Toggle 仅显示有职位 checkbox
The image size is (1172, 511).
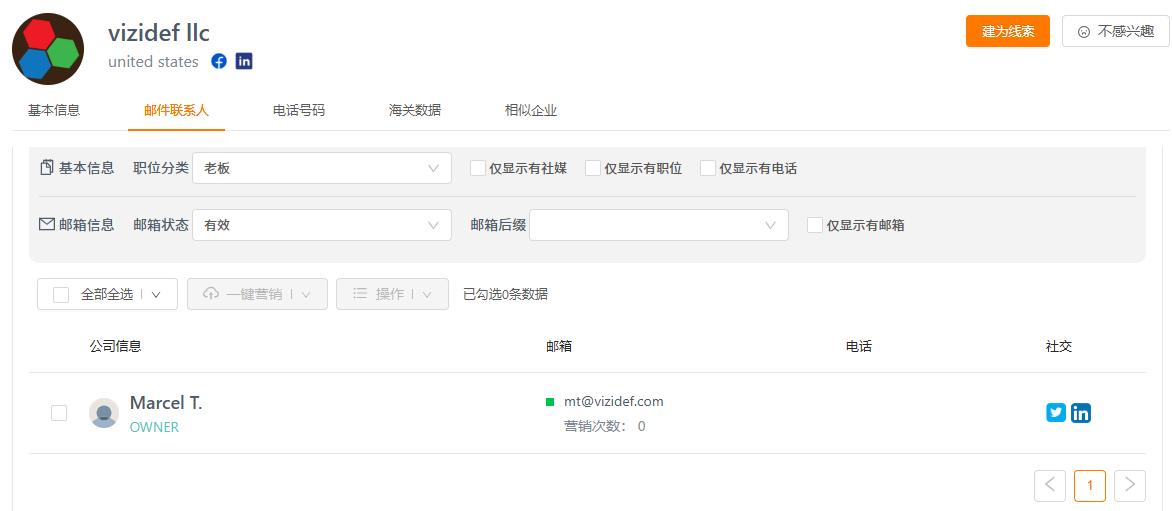(x=593, y=168)
